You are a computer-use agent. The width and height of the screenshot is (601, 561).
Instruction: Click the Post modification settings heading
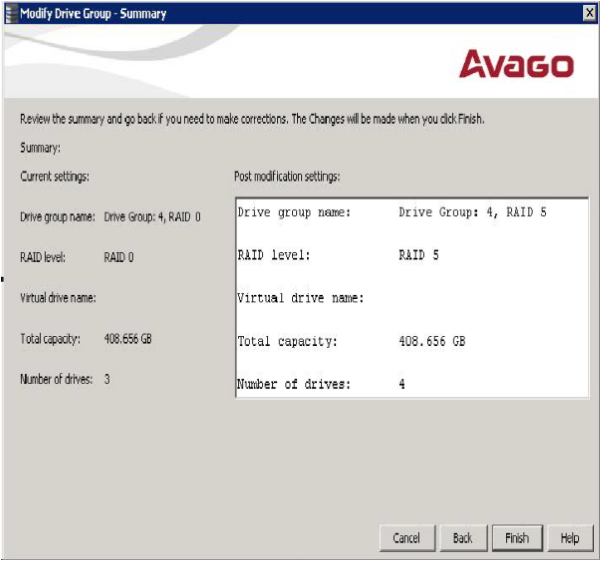287,177
